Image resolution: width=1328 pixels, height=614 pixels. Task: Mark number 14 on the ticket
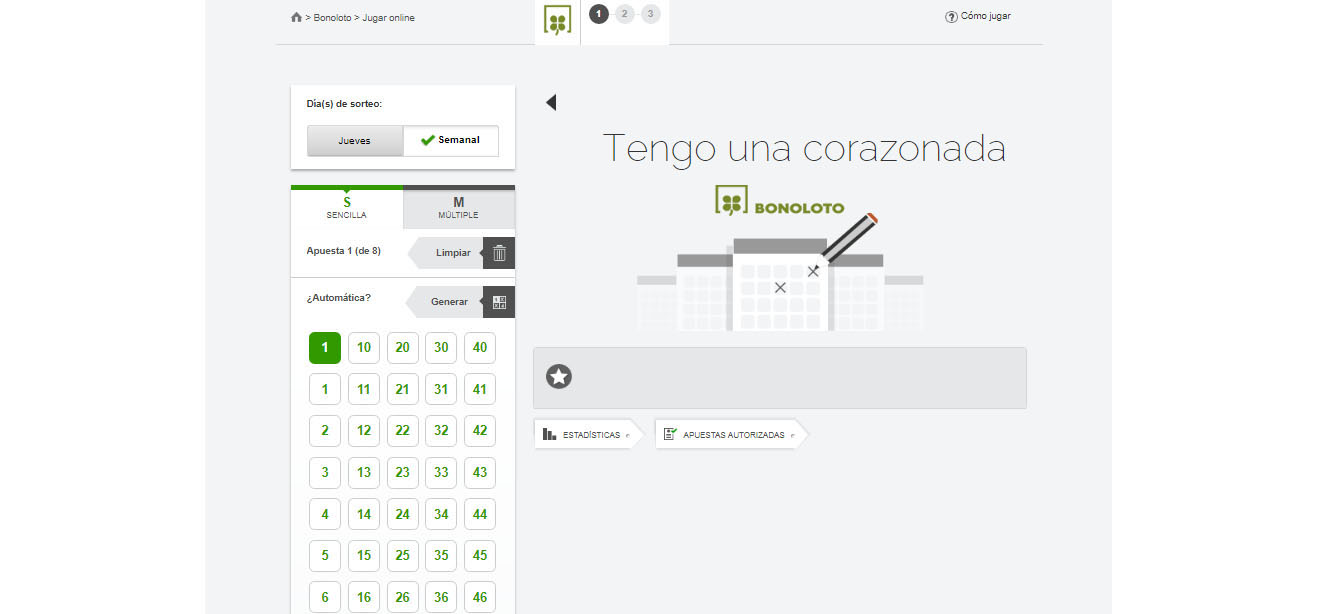364,514
